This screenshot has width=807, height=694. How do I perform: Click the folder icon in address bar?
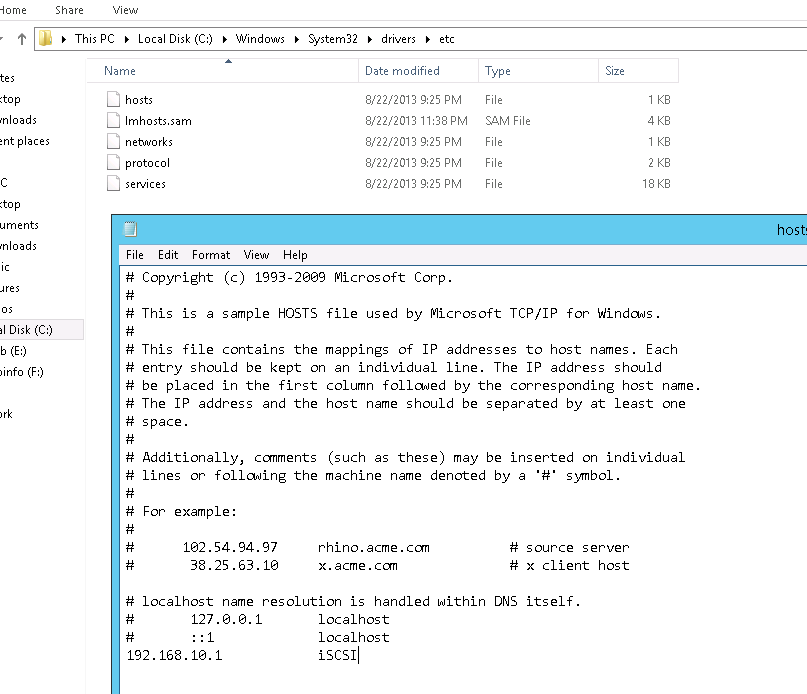click(x=46, y=39)
